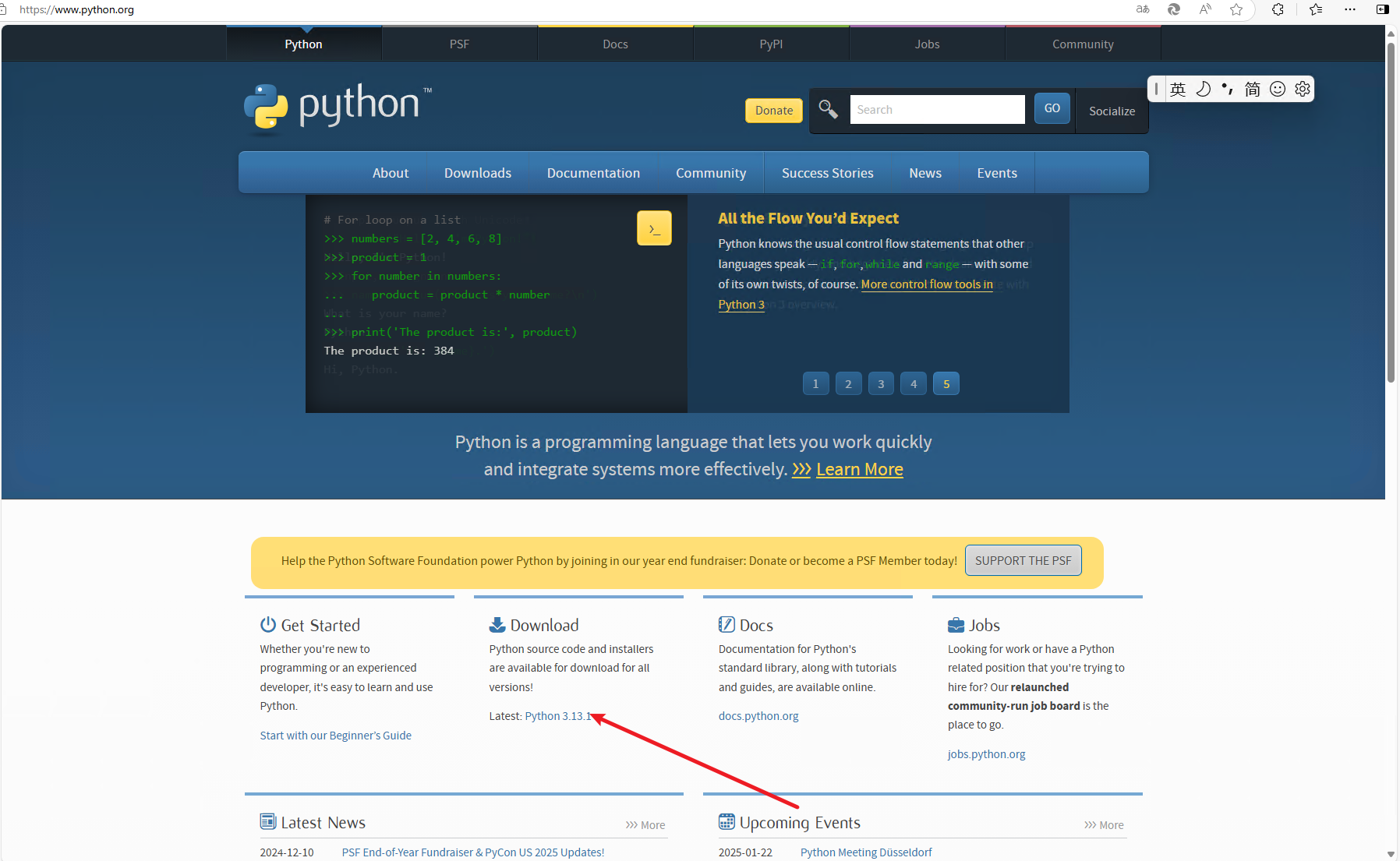Viewport: 1400px width, 861px height.
Task: Click the Latest News newspaper icon
Action: [x=268, y=821]
